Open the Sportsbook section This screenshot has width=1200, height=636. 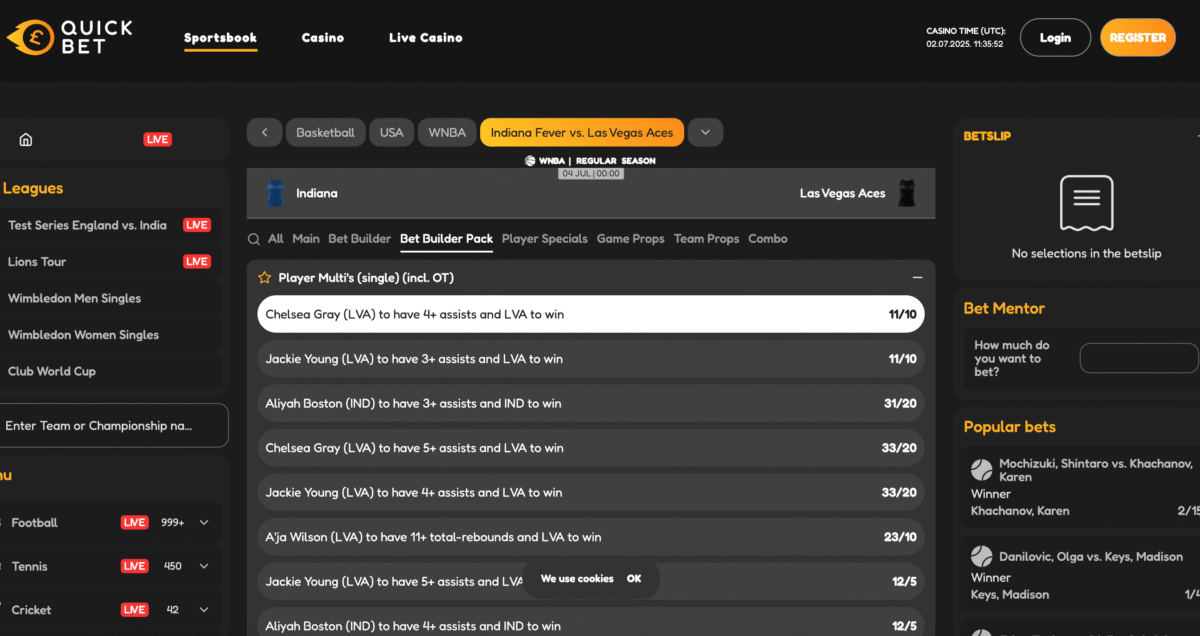[220, 38]
